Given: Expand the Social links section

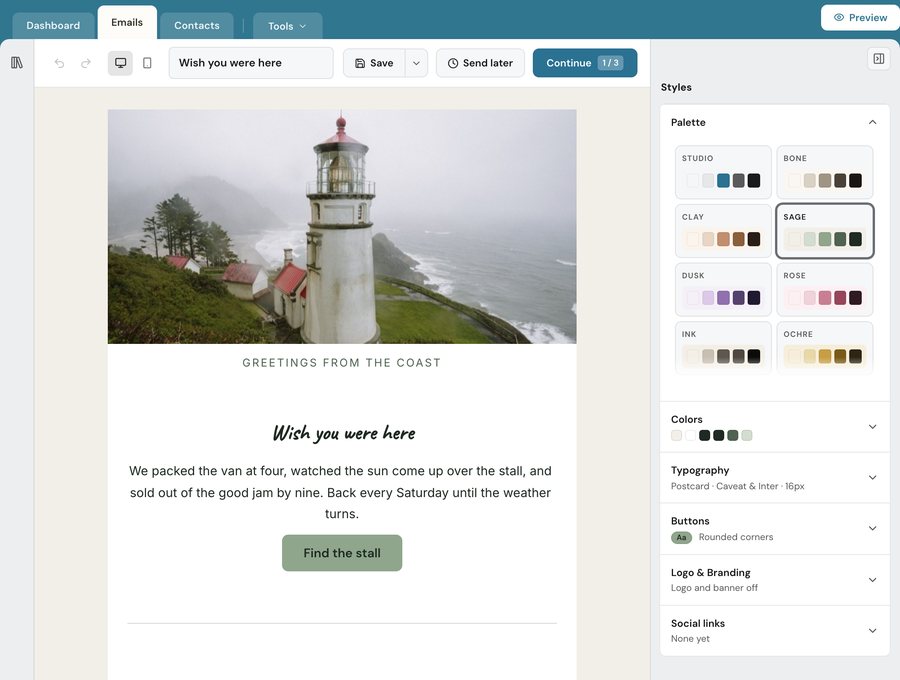Looking at the screenshot, I should 775,630.
